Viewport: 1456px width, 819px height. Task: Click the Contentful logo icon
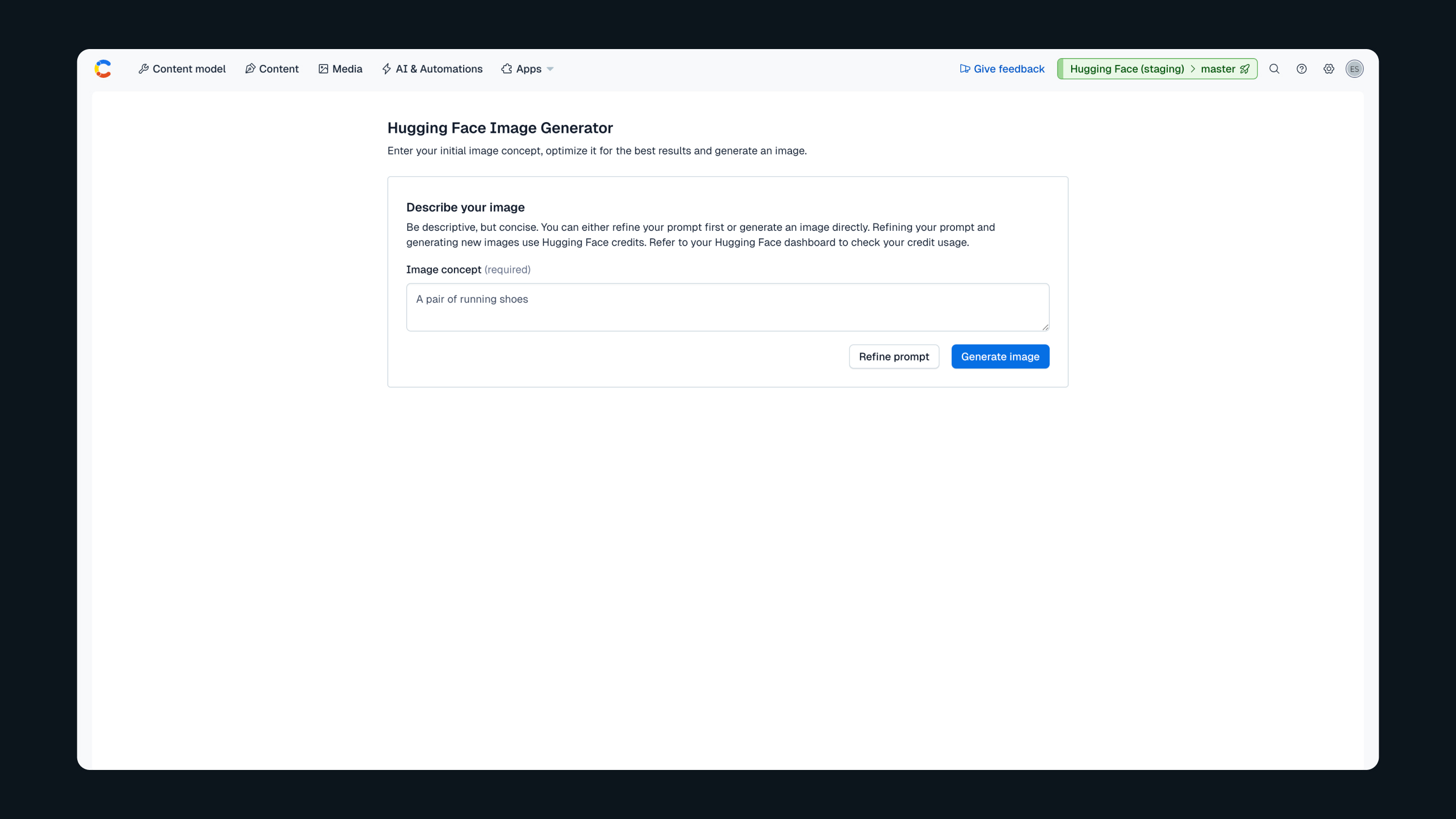(x=103, y=68)
